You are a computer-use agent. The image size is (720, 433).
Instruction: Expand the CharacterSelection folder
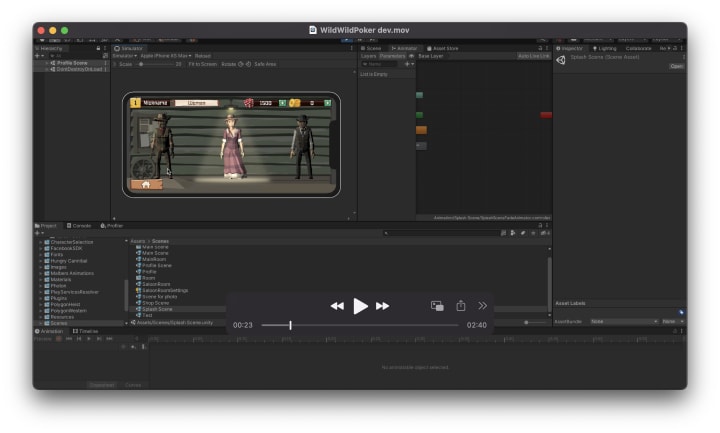coord(40,242)
